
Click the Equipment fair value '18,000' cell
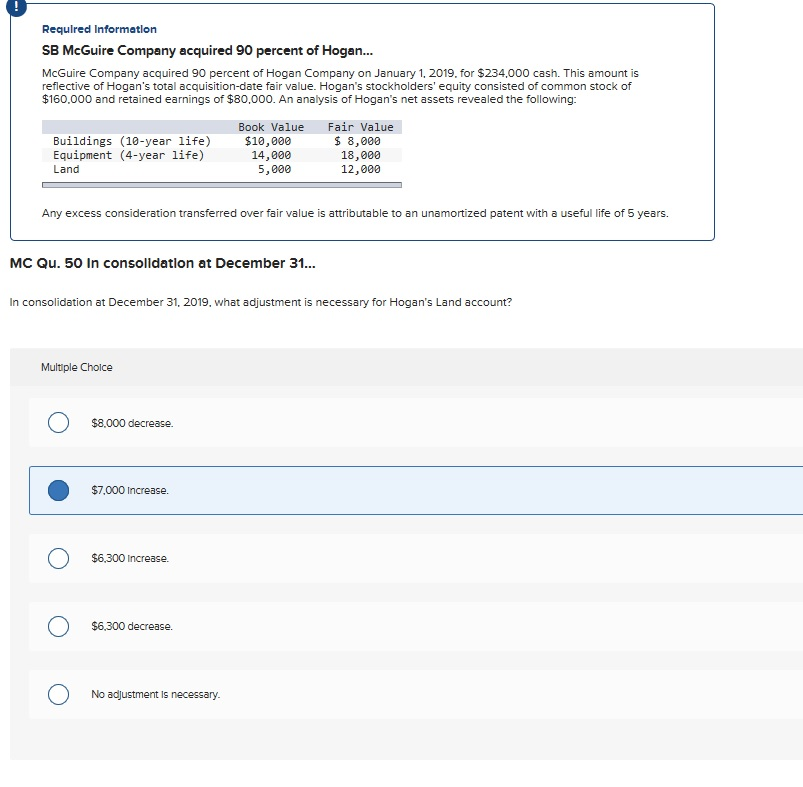pyautogui.click(x=361, y=155)
